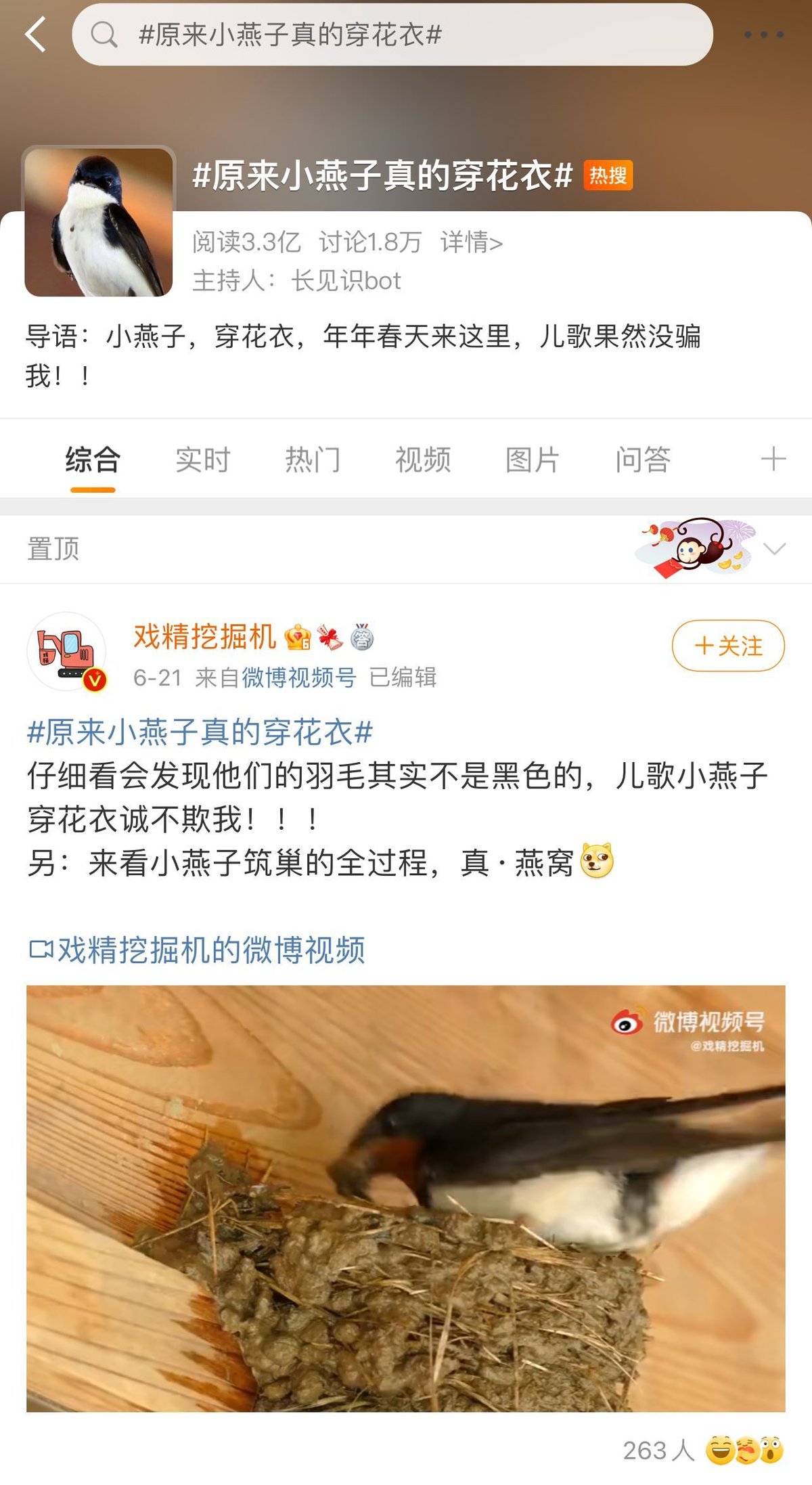Tap the back arrow icon

point(36,35)
